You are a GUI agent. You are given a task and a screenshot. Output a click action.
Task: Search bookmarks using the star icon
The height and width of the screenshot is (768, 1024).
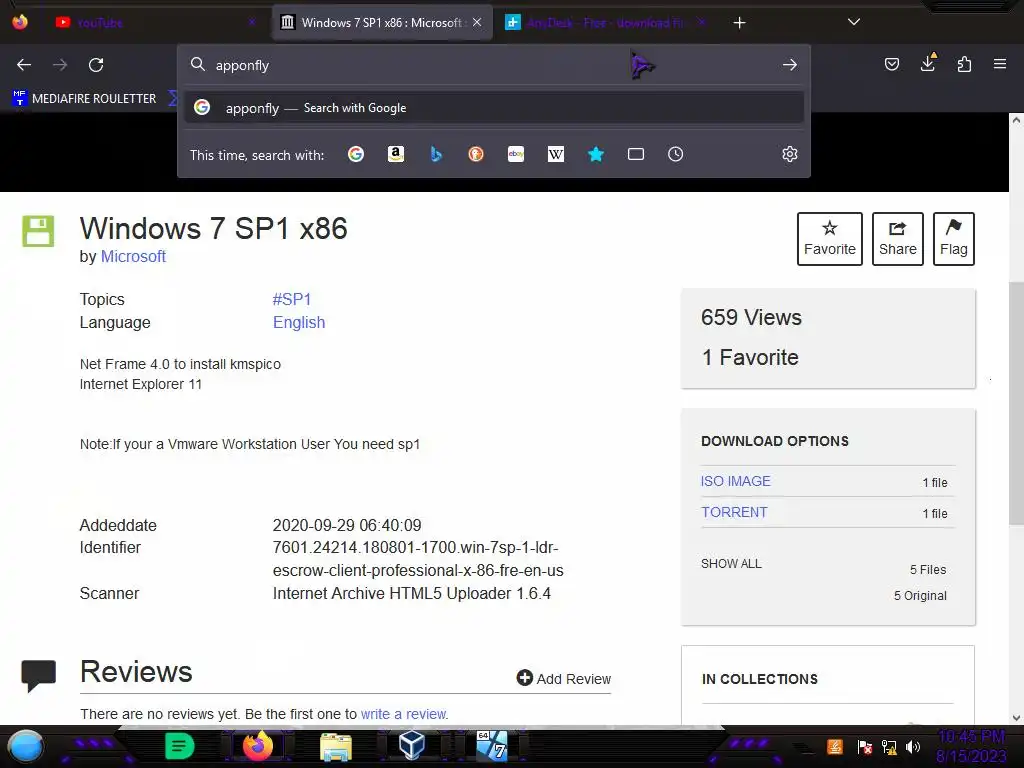(596, 154)
